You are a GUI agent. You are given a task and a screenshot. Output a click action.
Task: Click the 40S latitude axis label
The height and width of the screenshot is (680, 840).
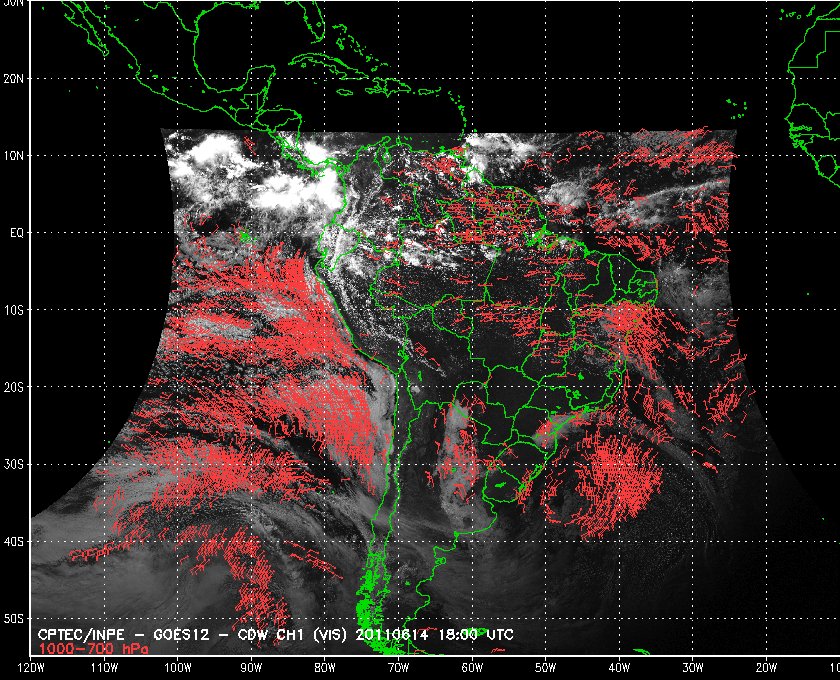[13, 542]
